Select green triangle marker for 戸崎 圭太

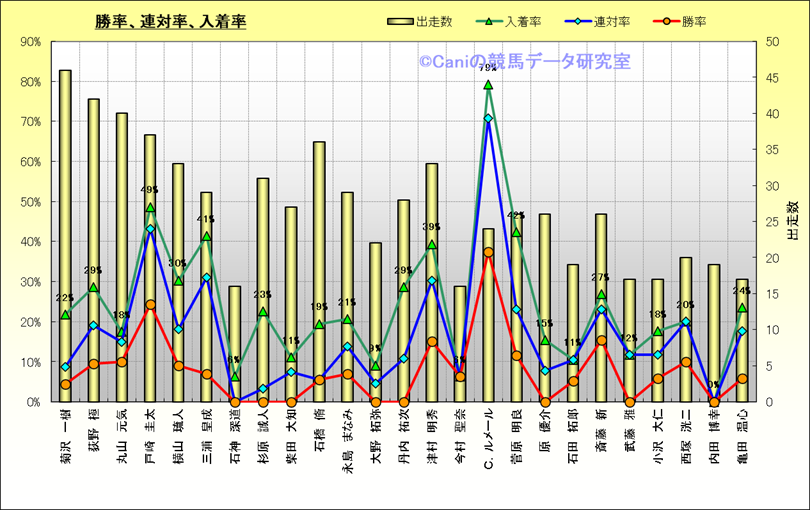[150, 208]
